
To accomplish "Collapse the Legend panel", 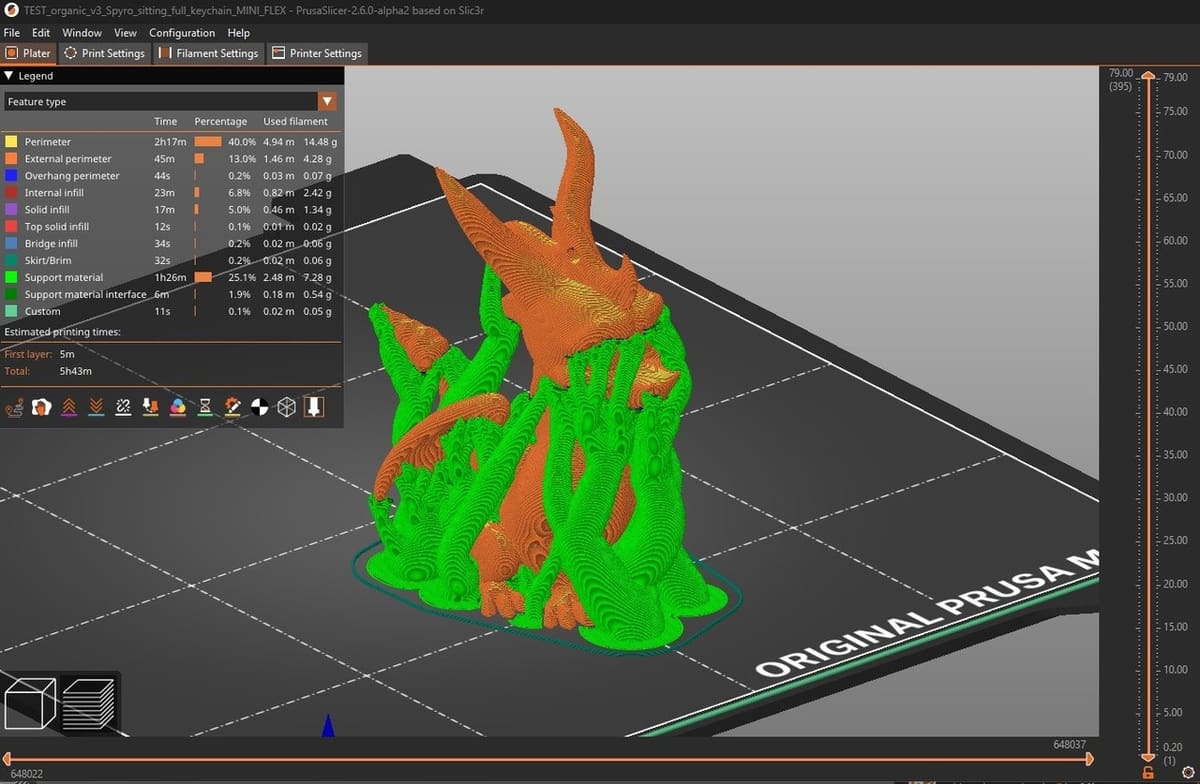I will [9, 76].
